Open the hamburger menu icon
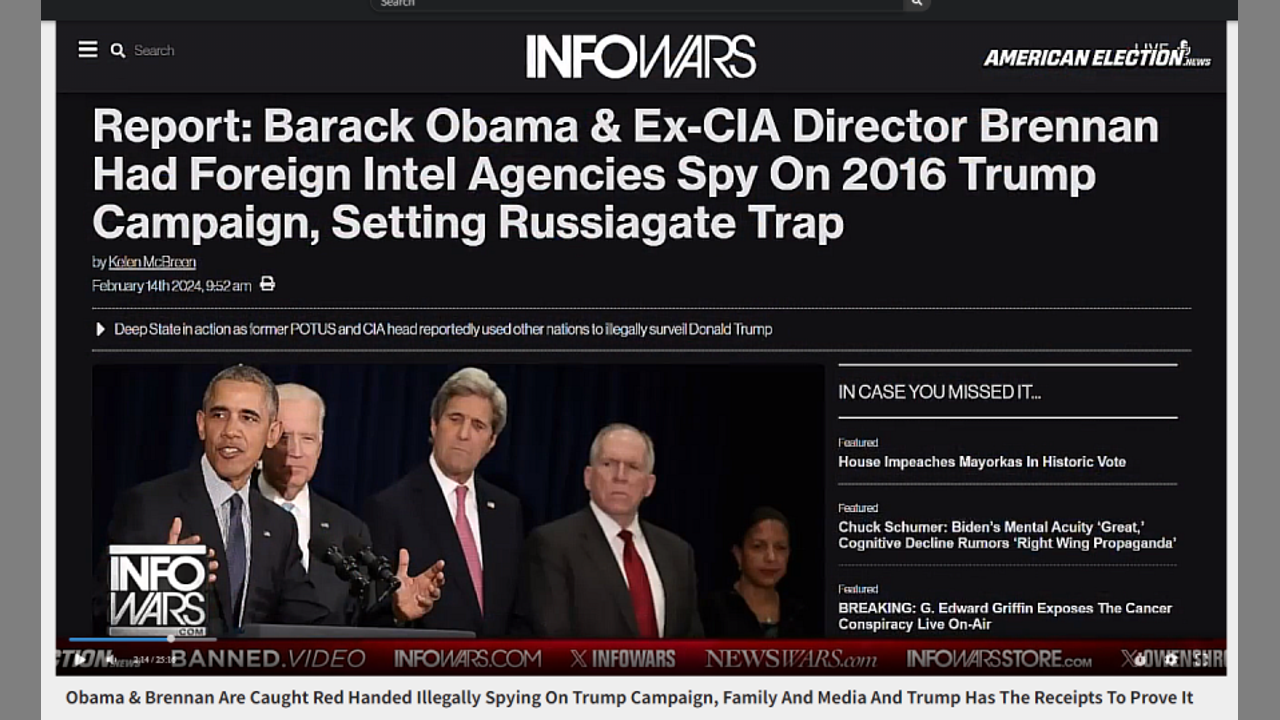This screenshot has width=1280, height=720. [x=88, y=49]
